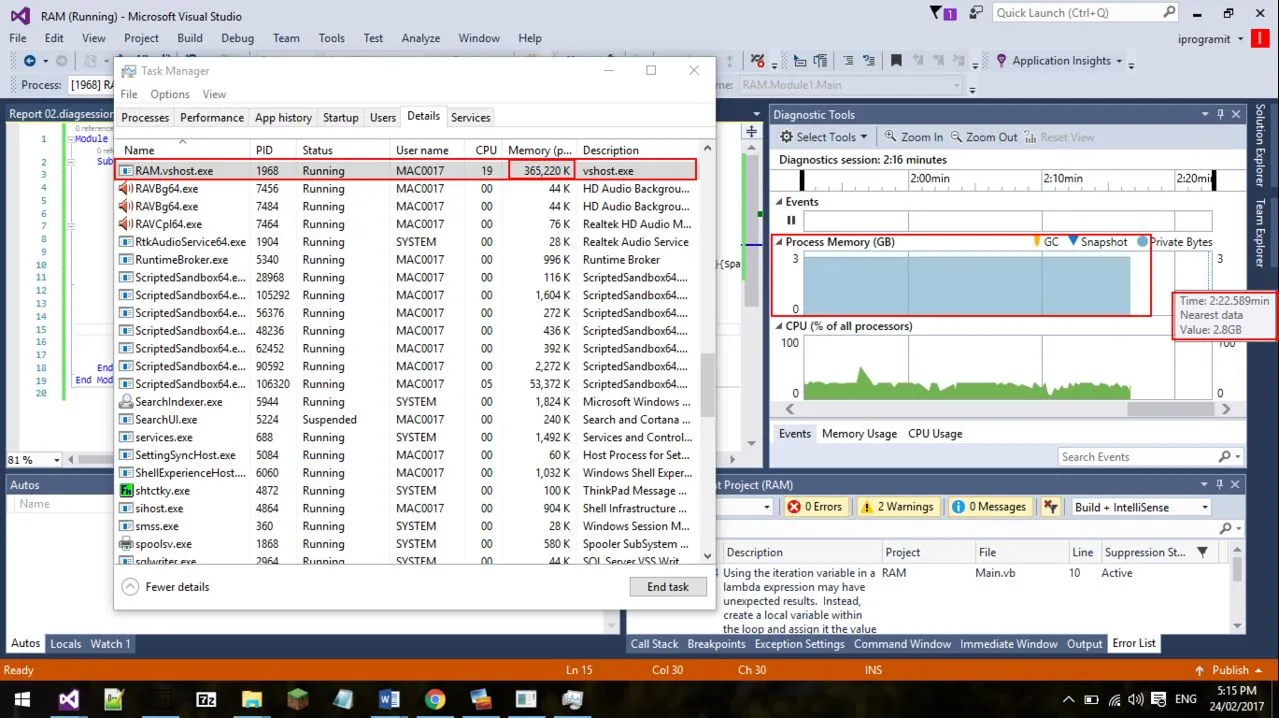Click the clear error list filter icon
Screen dimensions: 1279x718
tap(1050, 507)
